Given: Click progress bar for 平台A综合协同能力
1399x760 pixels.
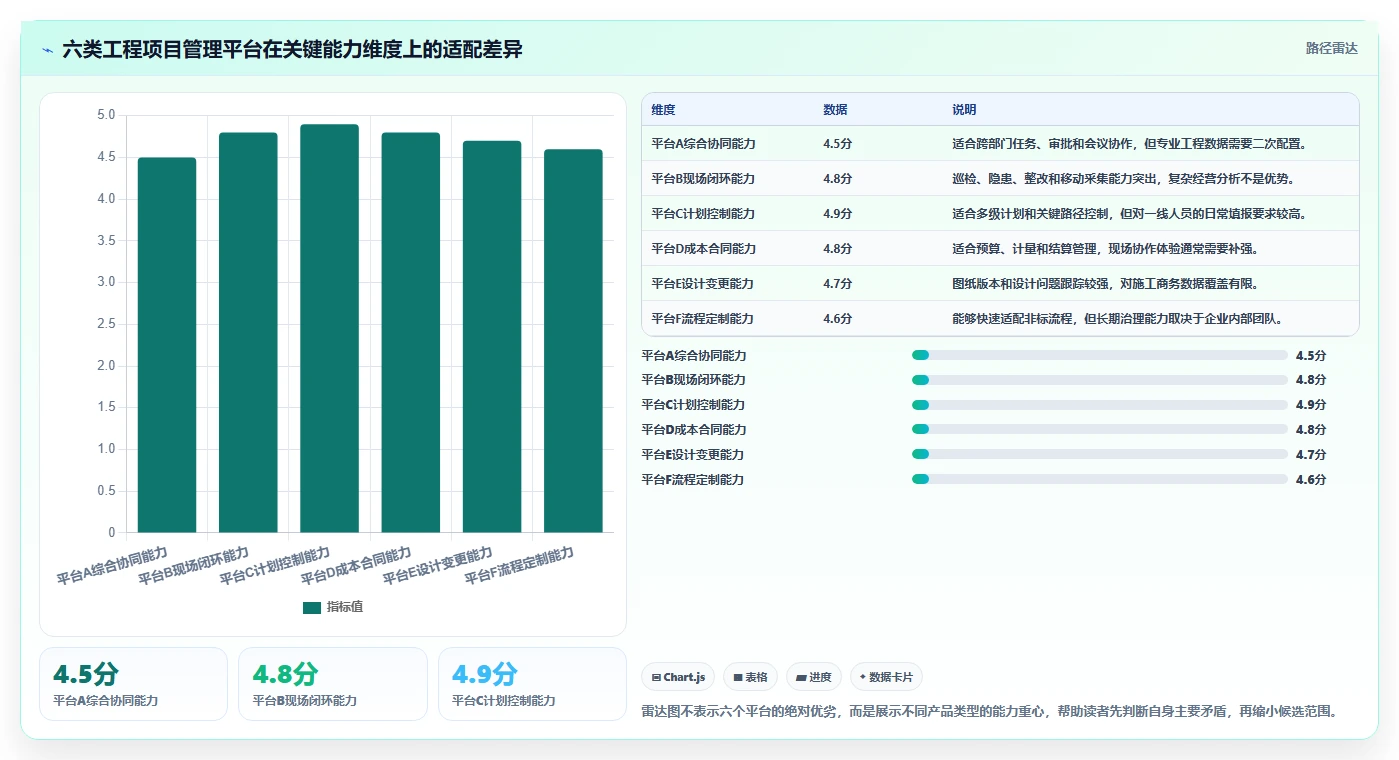Looking at the screenshot, I should point(1100,355).
